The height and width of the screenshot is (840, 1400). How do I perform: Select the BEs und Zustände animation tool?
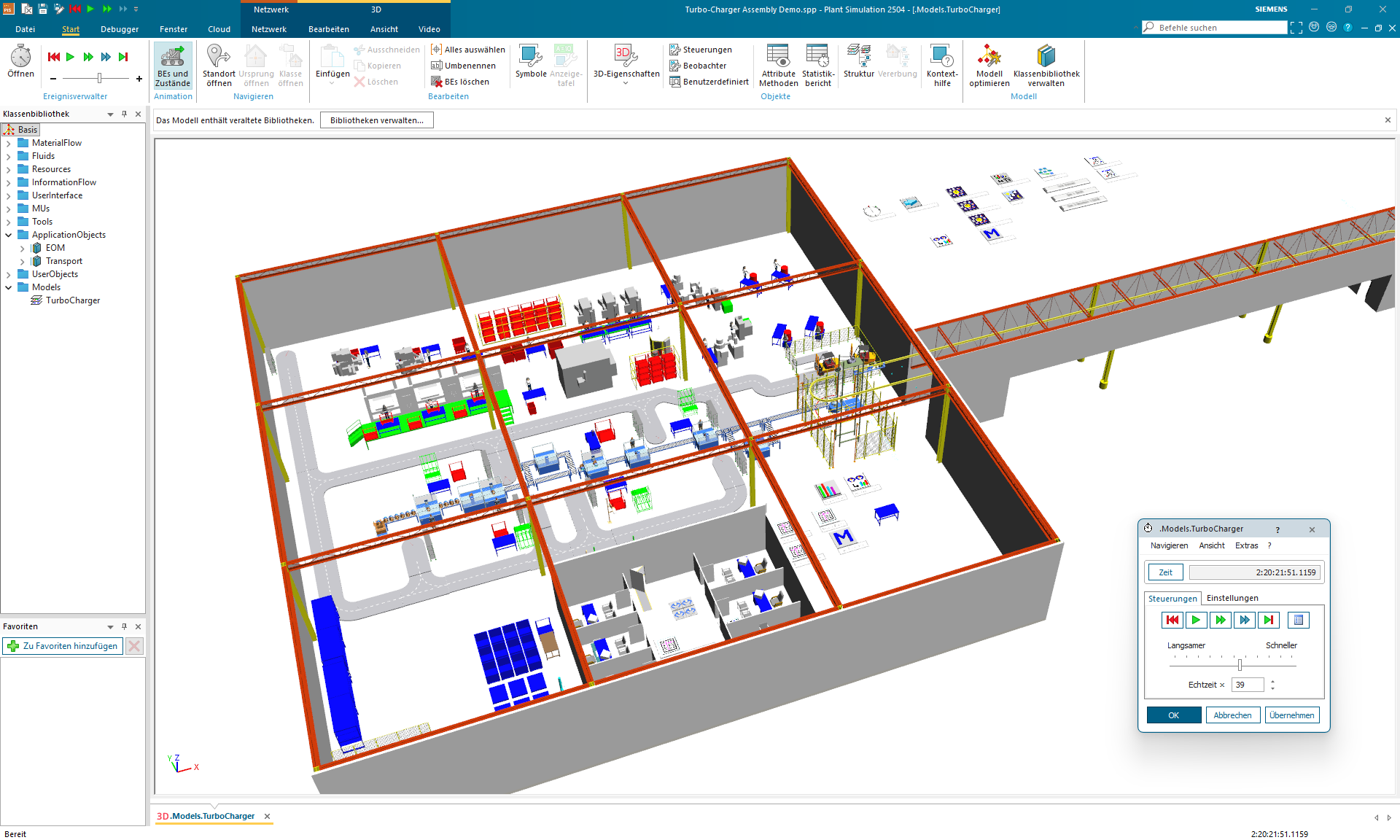point(172,66)
